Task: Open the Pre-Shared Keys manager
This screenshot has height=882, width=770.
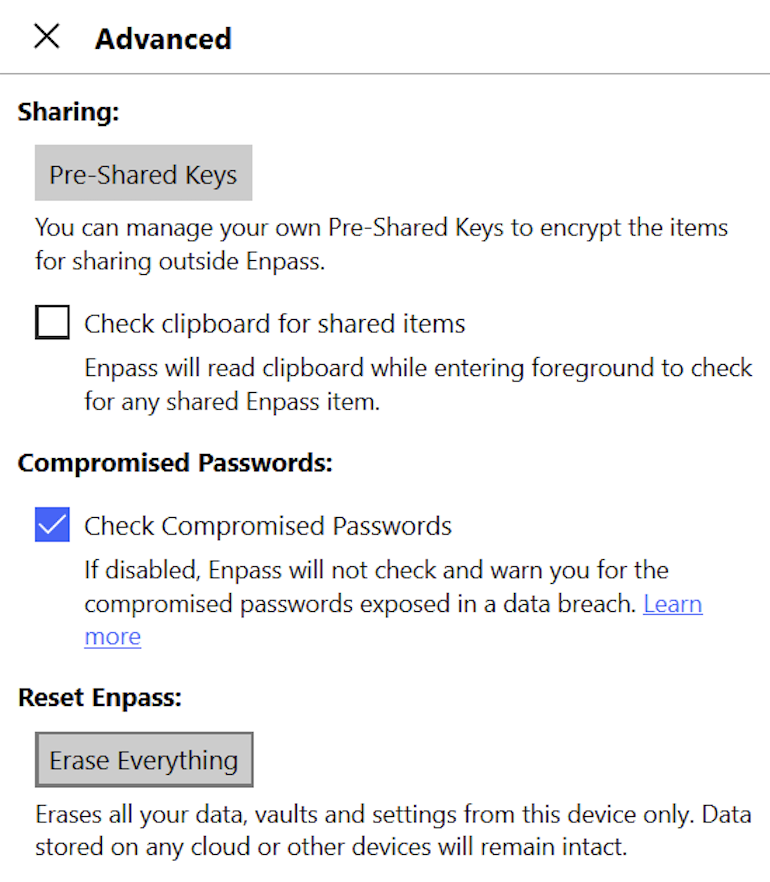Action: [x=143, y=172]
